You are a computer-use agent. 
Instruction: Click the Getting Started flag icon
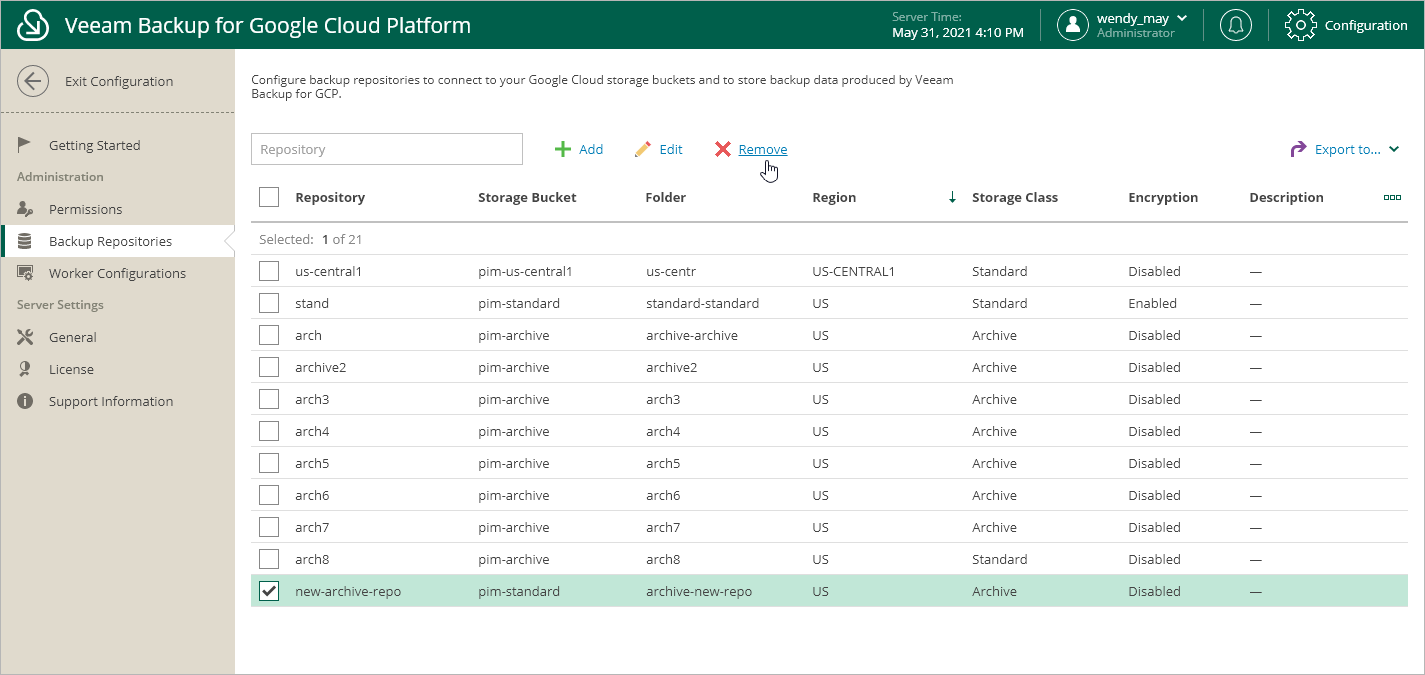tap(25, 145)
